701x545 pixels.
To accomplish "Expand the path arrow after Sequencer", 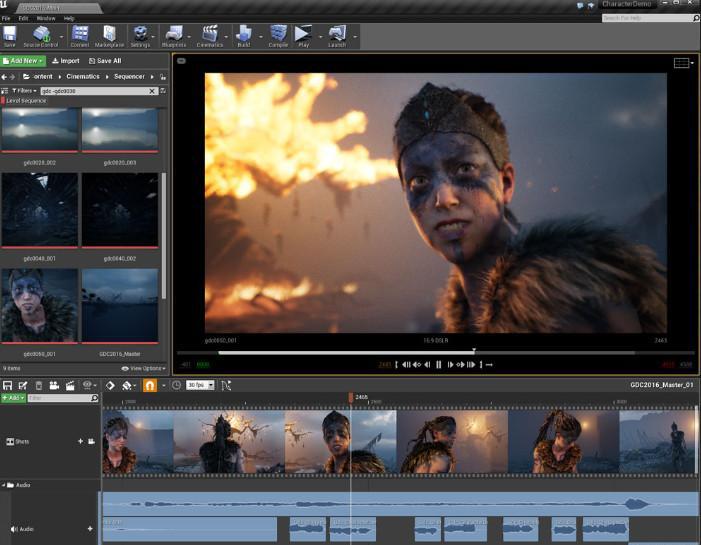I will coord(152,77).
